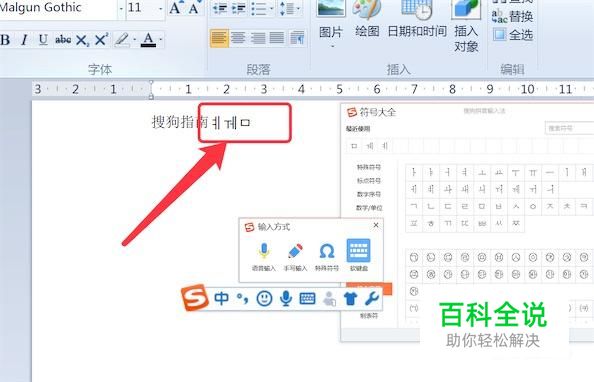Open the font size 11 dropdown
The image size is (594, 382).
pyautogui.click(x=161, y=8)
